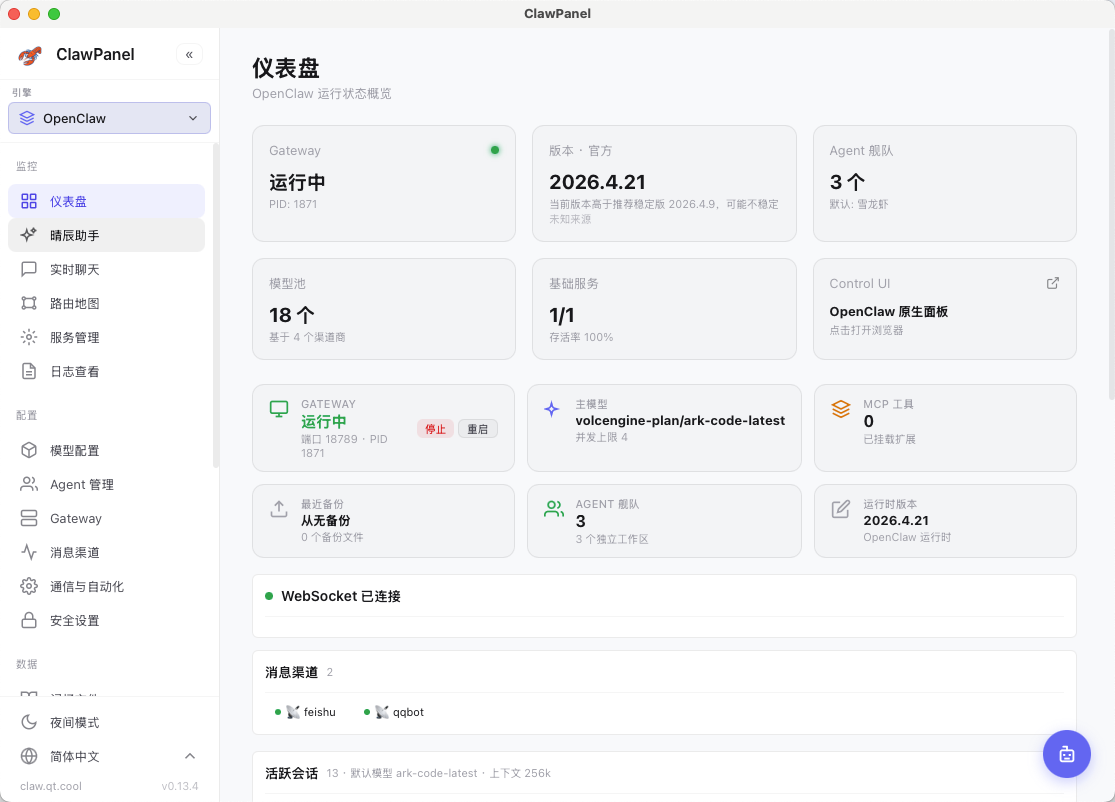Click the Agent 舰队 people icon

[553, 509]
